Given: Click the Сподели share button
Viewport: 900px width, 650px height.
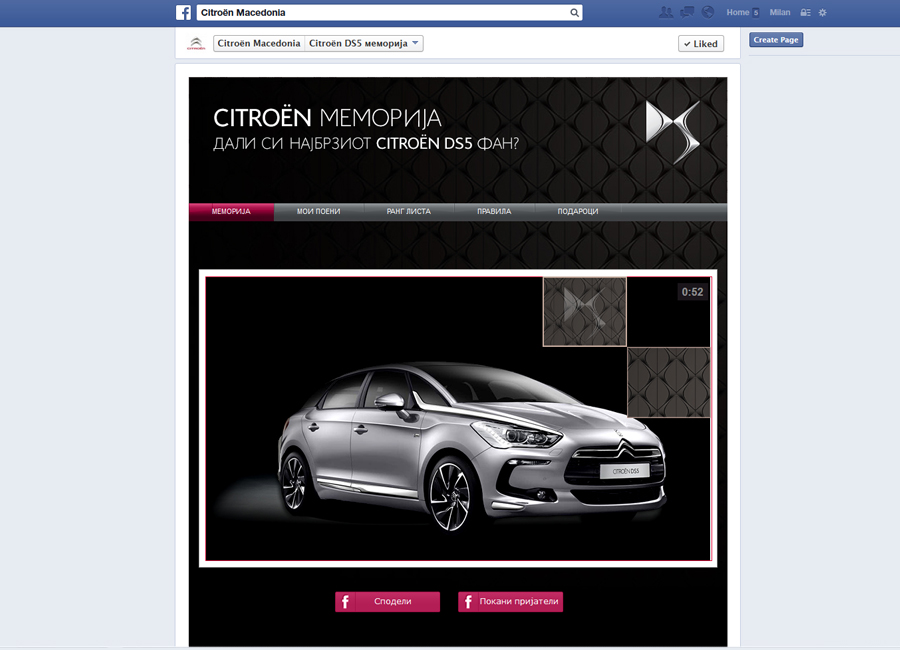Looking at the screenshot, I should tap(387, 601).
